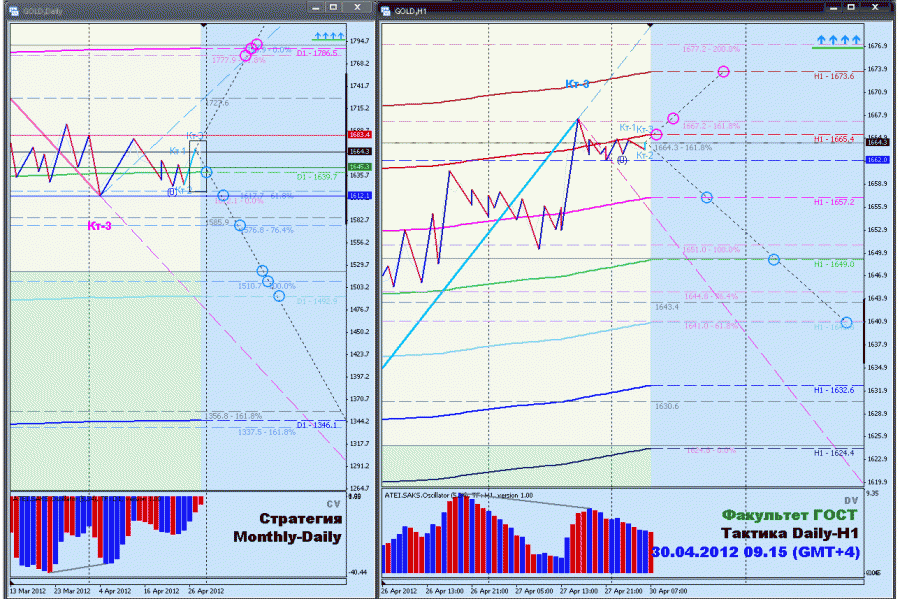Close the GOLD,Daily chart window

(x=358, y=7)
